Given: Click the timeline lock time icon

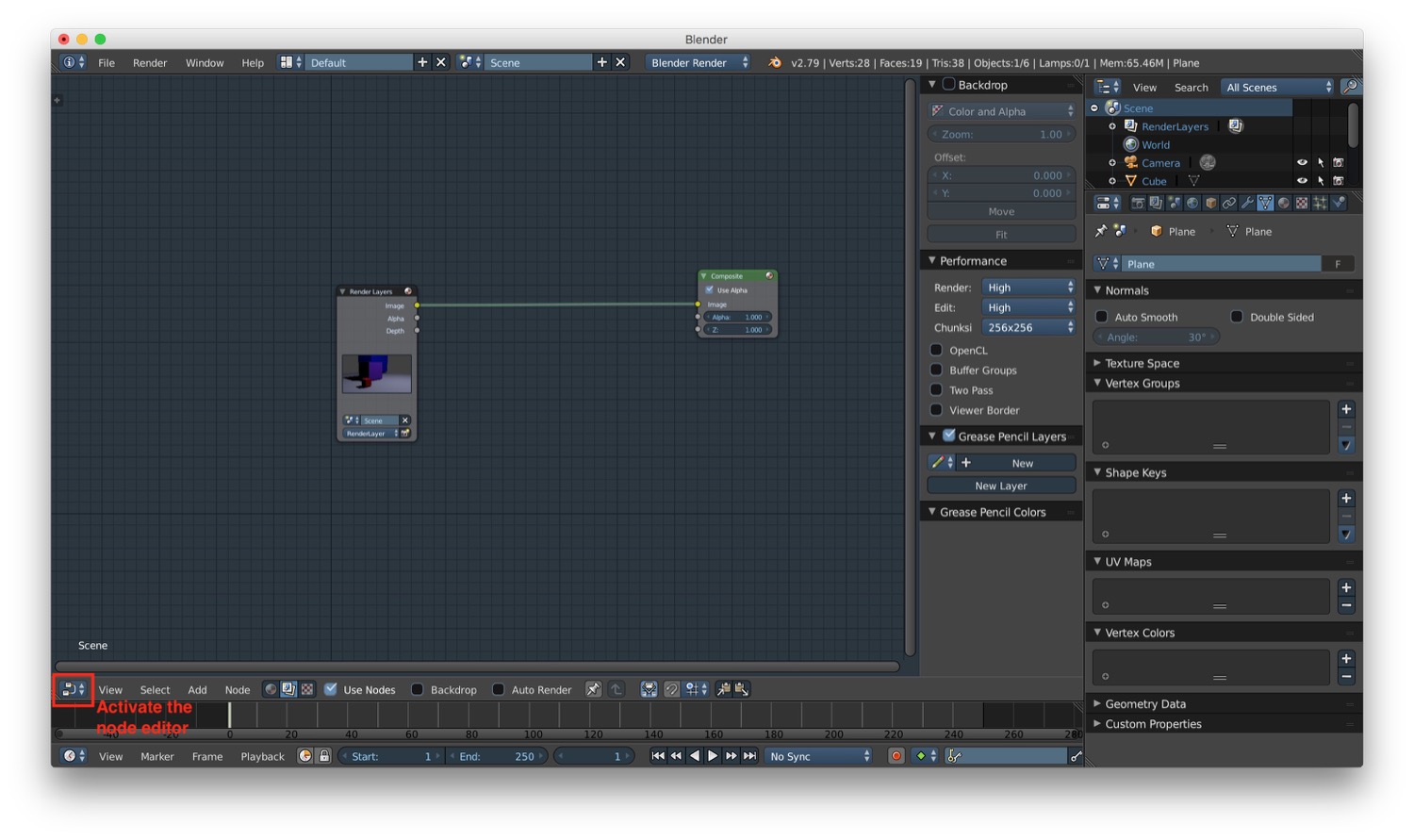Looking at the screenshot, I should pos(324,756).
